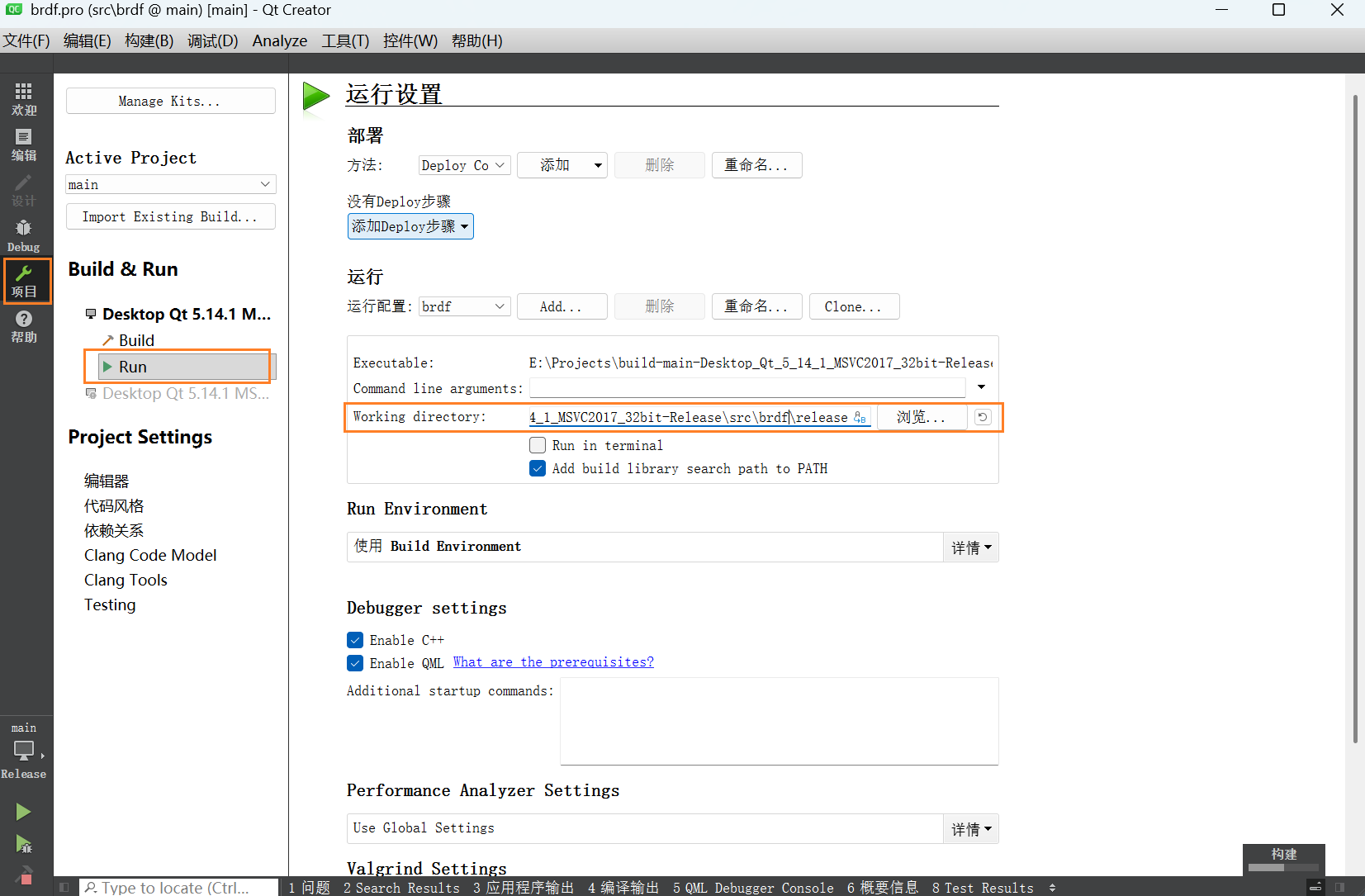Screen dimensions: 1365x896
Task: Disable the Enable QML debugger checkbox
Action: tap(355, 663)
